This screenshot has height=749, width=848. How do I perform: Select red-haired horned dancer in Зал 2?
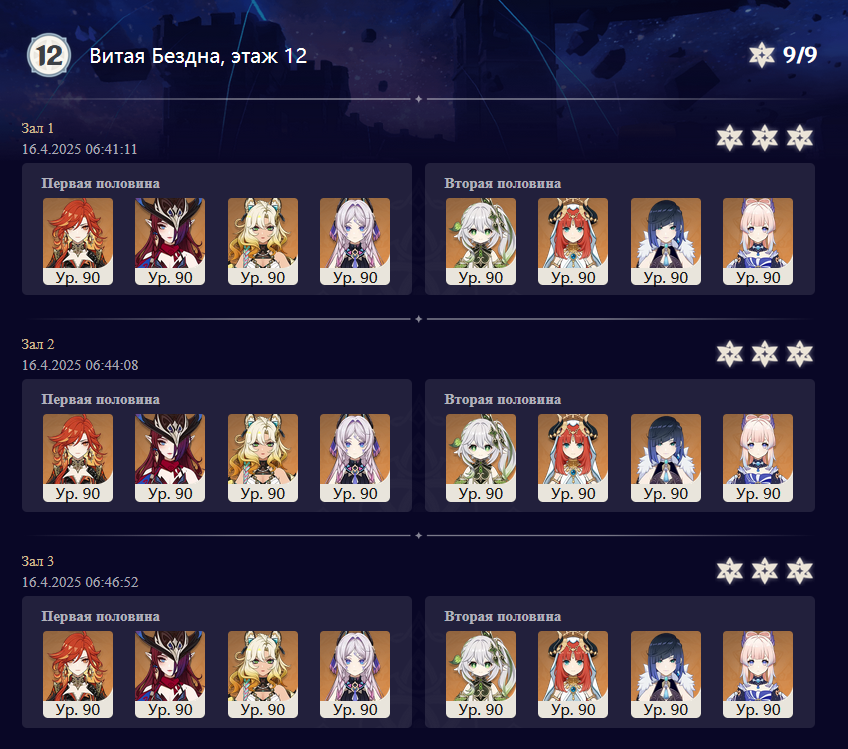(573, 458)
